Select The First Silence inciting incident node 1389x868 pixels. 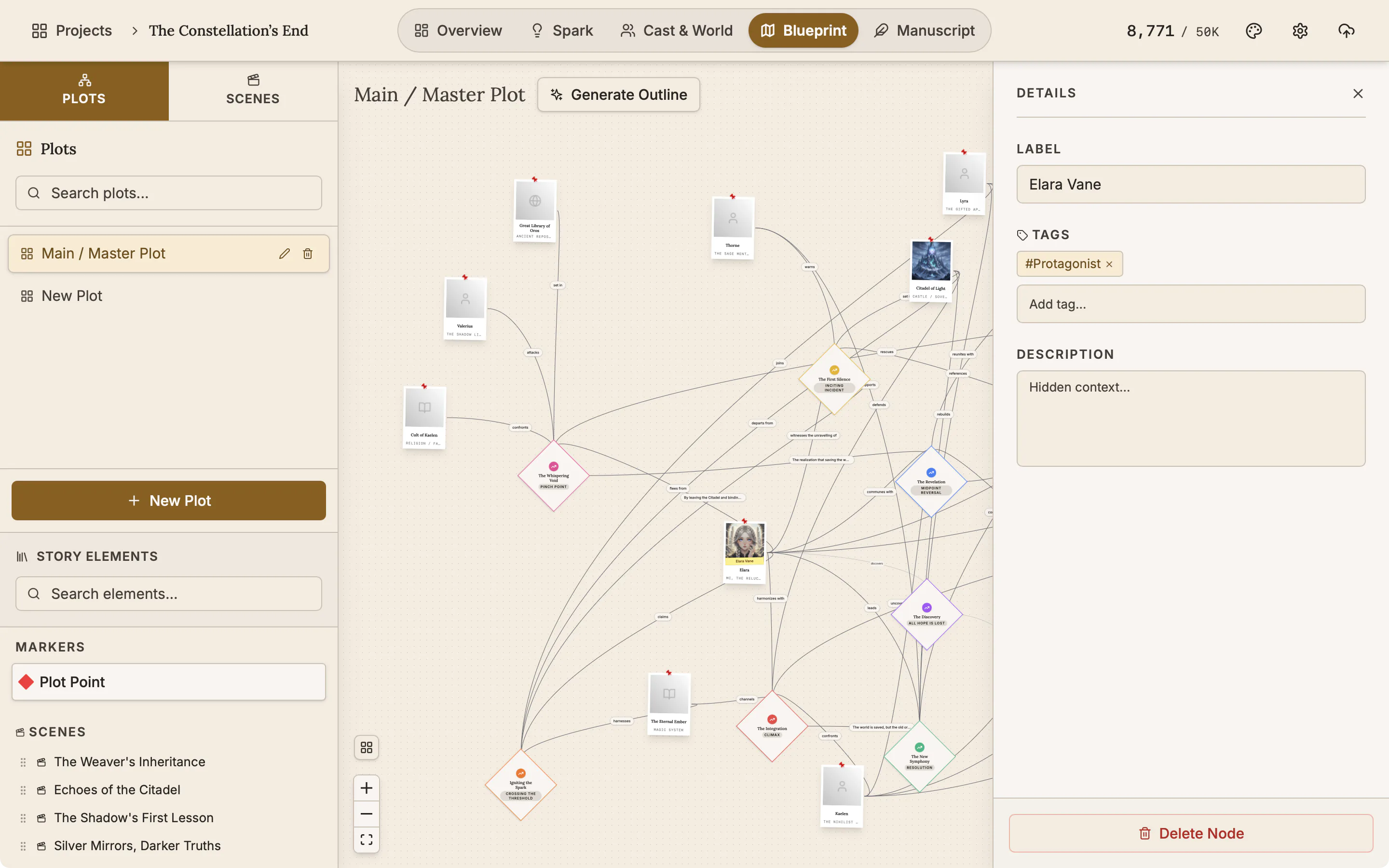pyautogui.click(x=834, y=379)
